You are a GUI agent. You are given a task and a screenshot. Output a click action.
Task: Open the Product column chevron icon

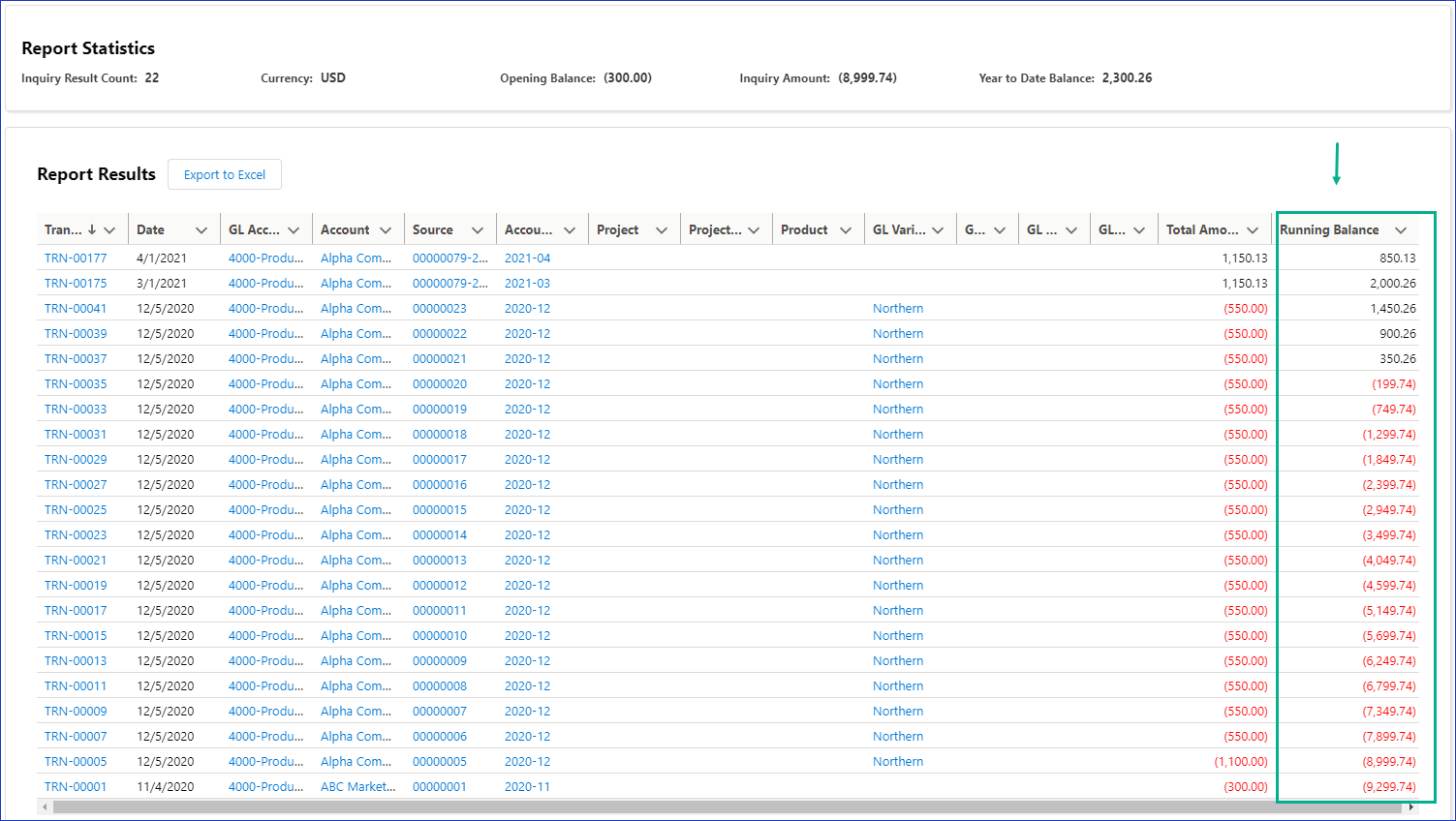(x=846, y=230)
